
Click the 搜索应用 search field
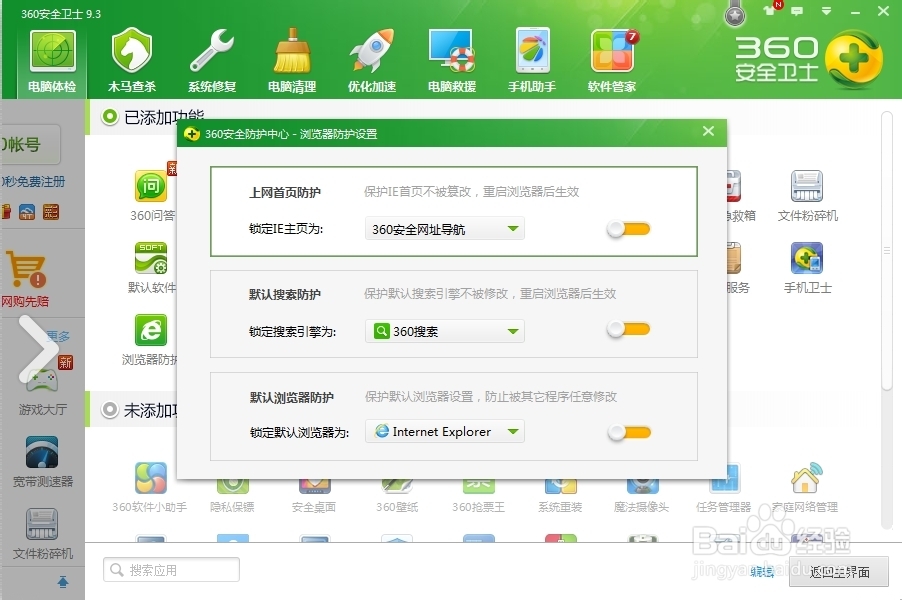171,570
